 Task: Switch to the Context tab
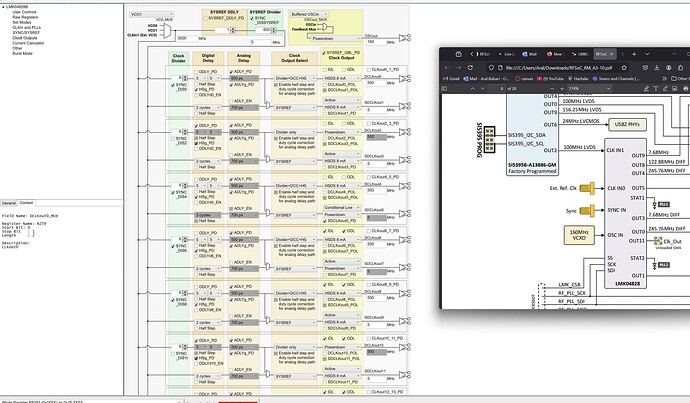26,203
